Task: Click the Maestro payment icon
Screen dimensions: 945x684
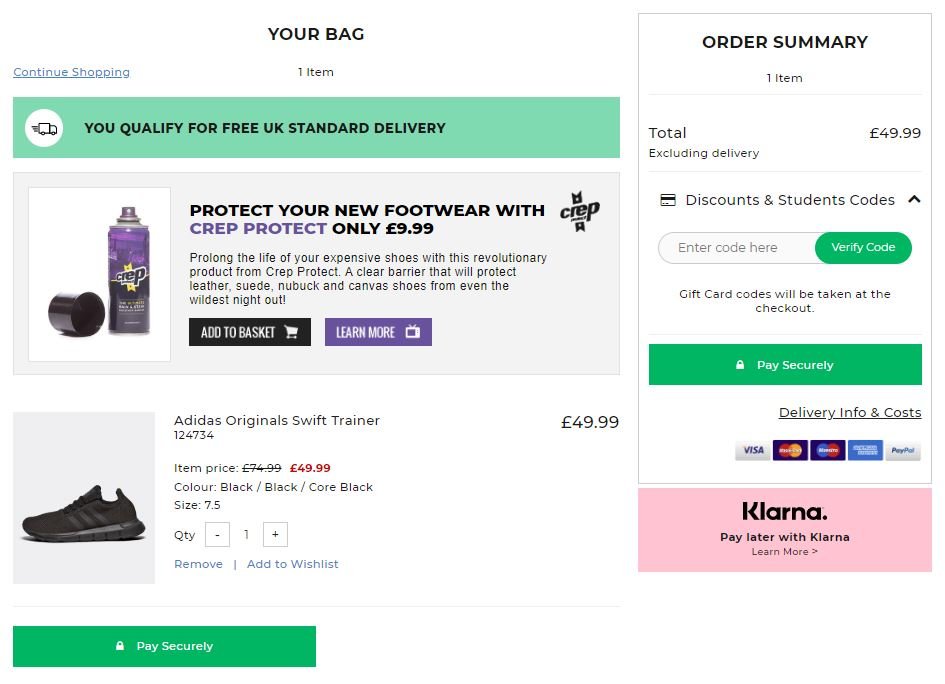Action: tap(827, 450)
